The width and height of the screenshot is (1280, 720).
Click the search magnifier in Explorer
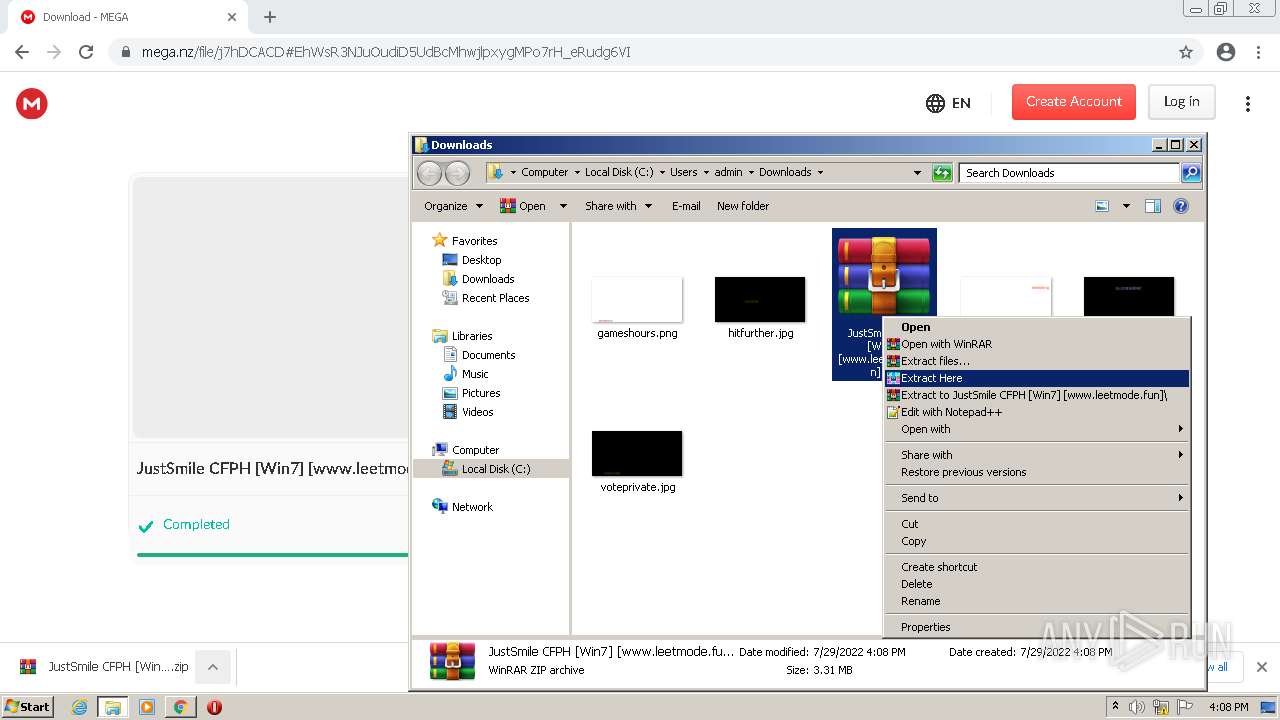(1190, 172)
